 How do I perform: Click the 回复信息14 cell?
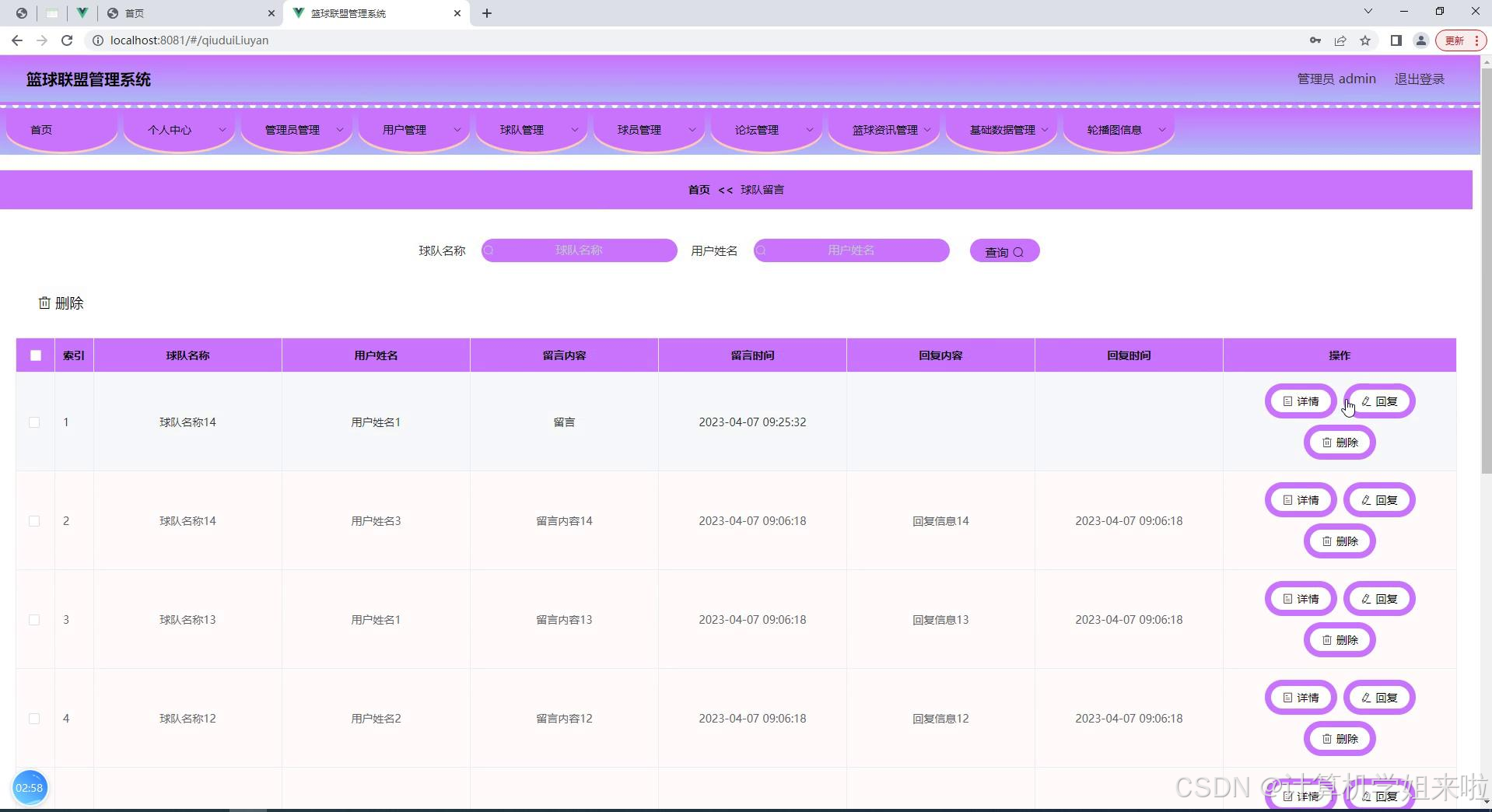940,521
